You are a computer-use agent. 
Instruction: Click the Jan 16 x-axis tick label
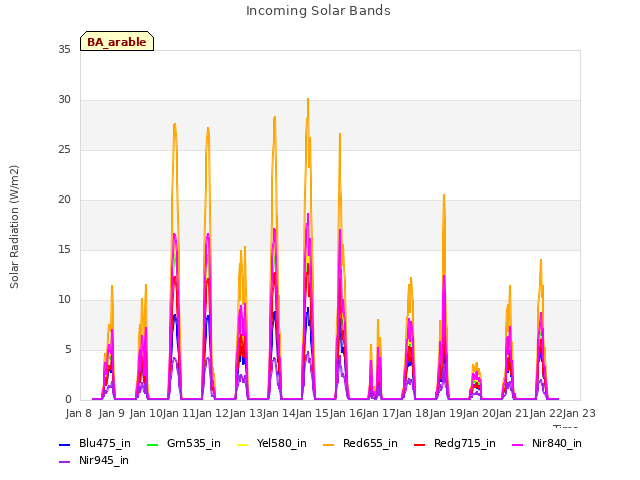346,413
